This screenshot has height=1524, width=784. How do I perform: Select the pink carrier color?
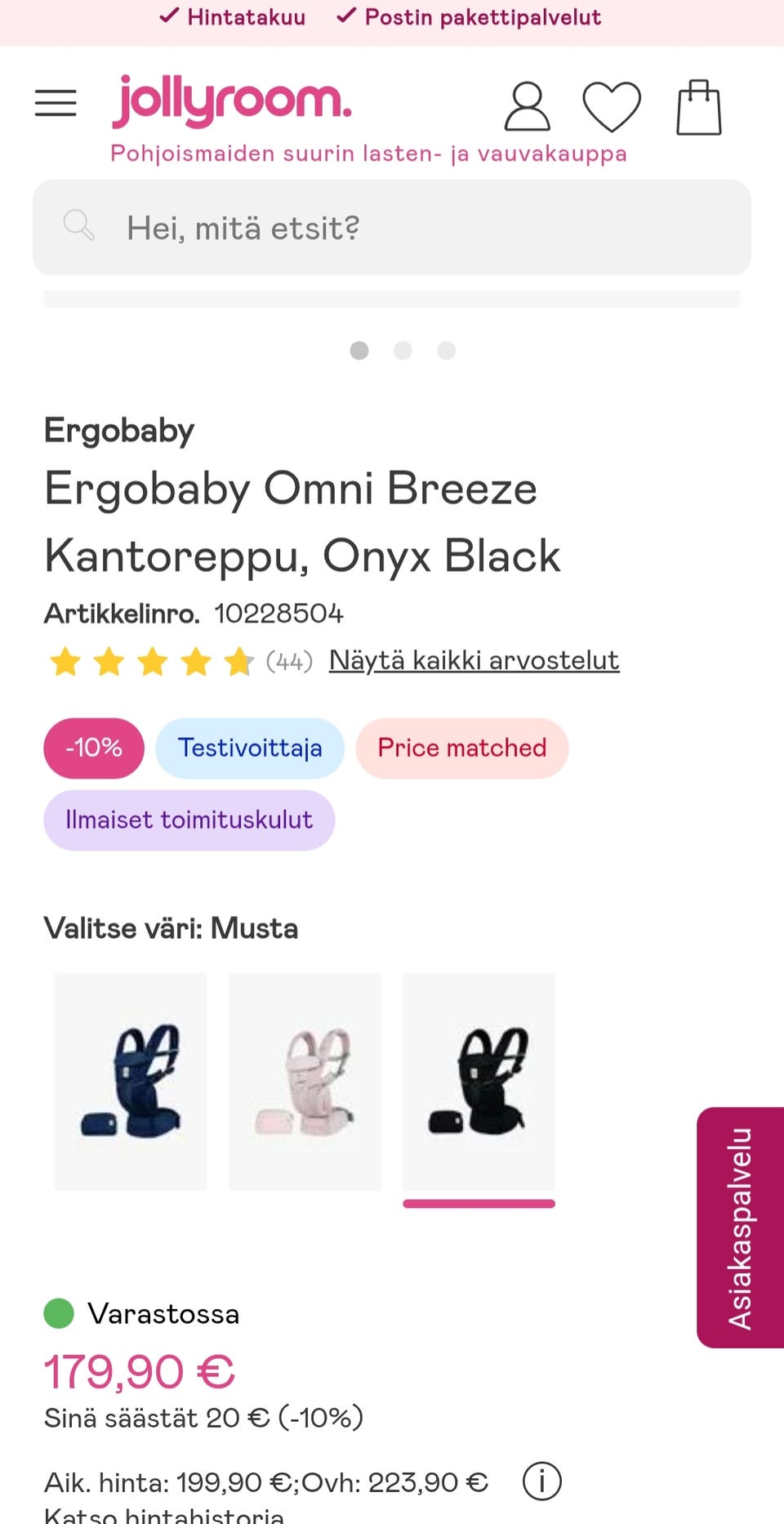[x=305, y=1080]
